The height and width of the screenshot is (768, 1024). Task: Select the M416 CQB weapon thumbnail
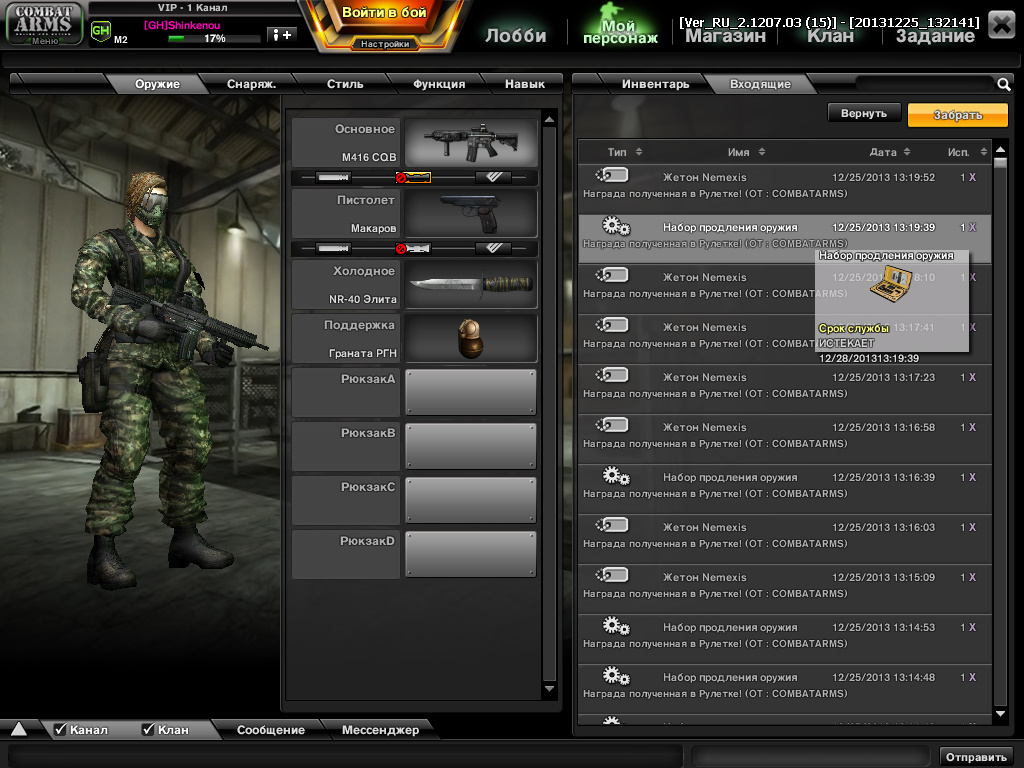471,142
